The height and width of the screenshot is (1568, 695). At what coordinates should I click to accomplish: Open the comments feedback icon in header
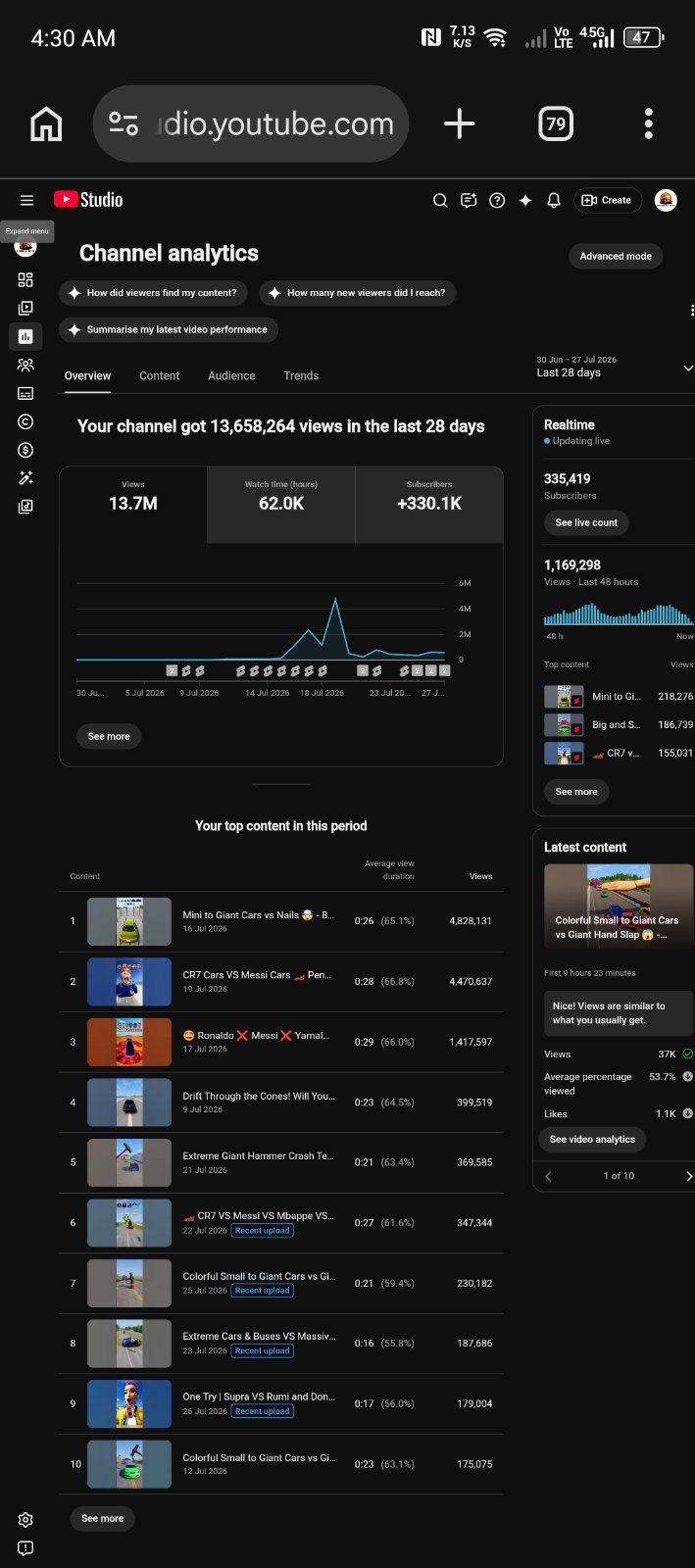click(469, 200)
